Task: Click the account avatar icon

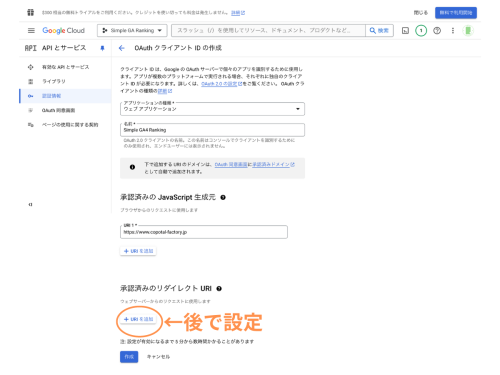Action: (x=468, y=31)
